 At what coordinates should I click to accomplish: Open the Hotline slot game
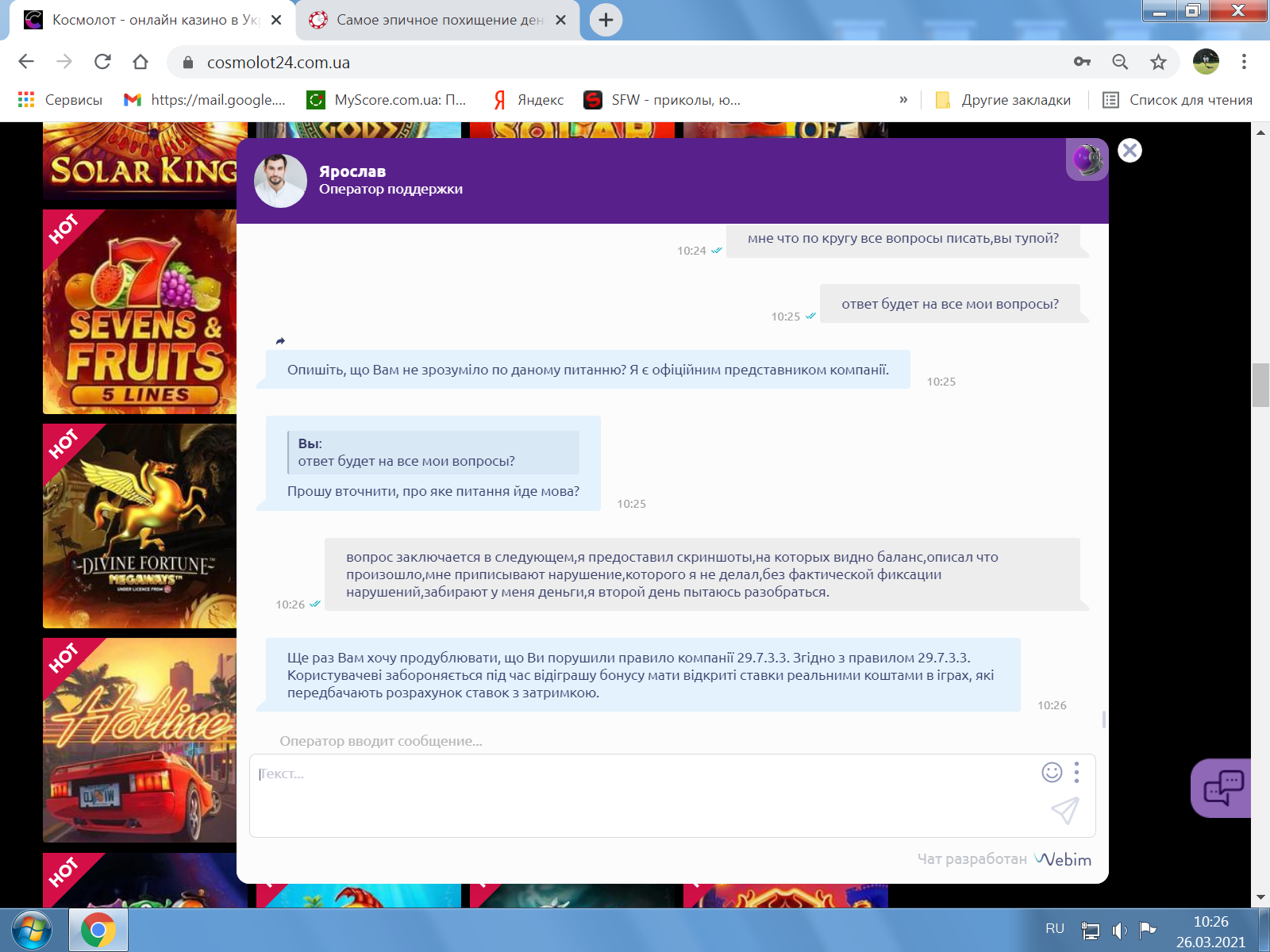(x=140, y=740)
